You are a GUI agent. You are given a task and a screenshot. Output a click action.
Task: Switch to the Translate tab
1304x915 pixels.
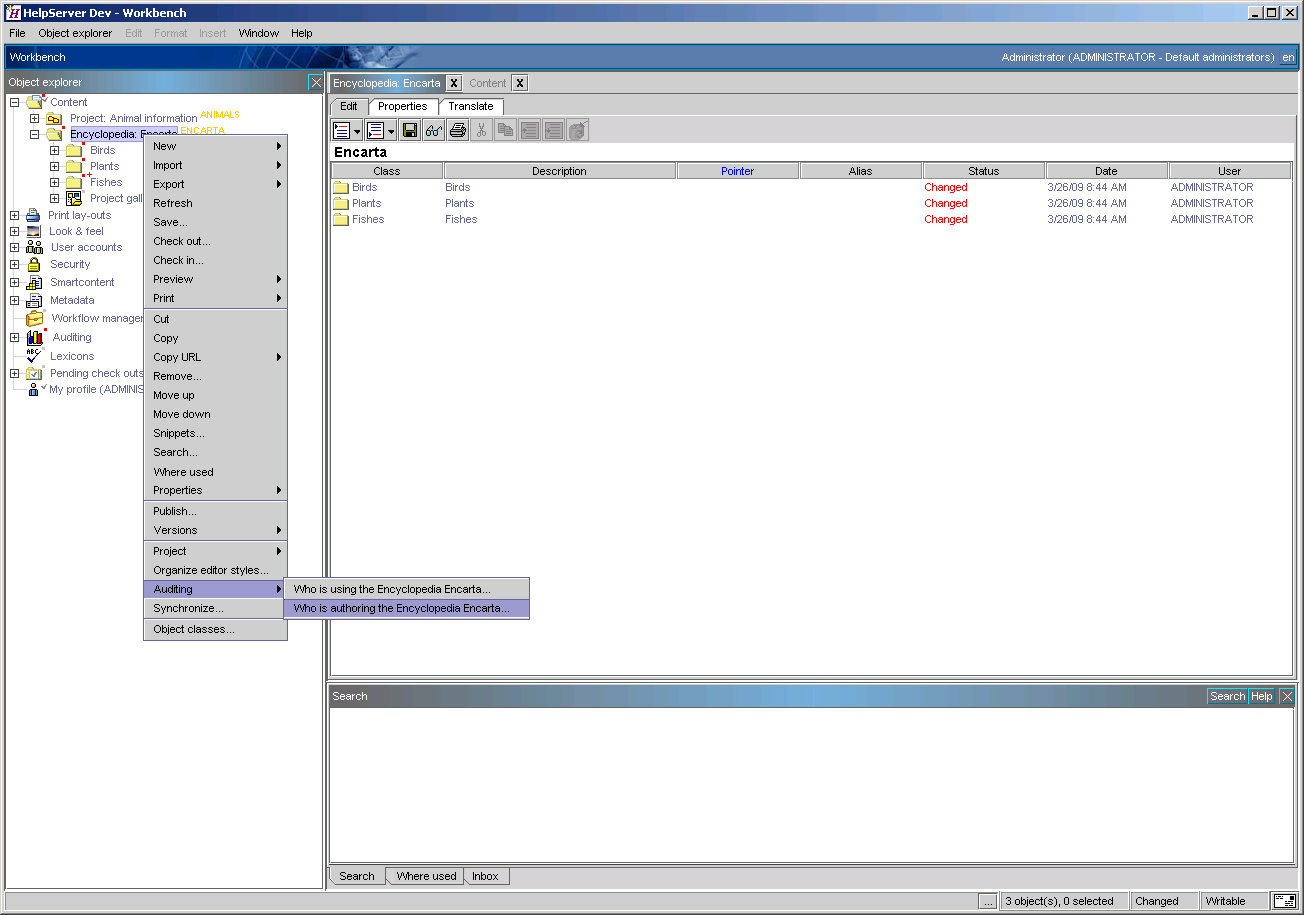click(x=470, y=106)
